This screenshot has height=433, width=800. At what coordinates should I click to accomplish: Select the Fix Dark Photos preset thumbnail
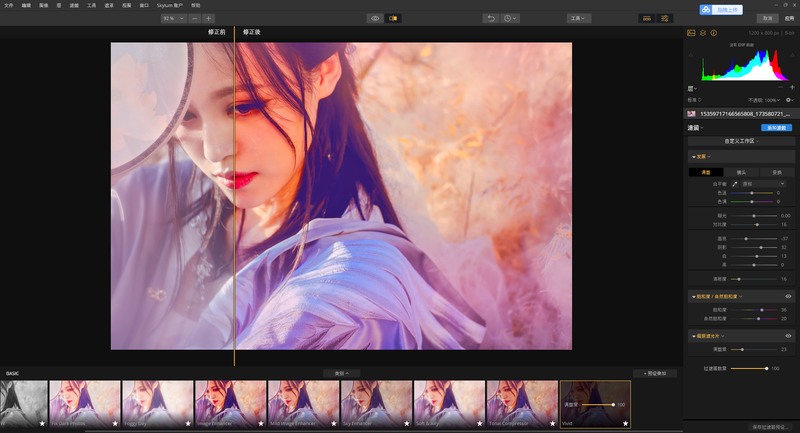coord(85,404)
